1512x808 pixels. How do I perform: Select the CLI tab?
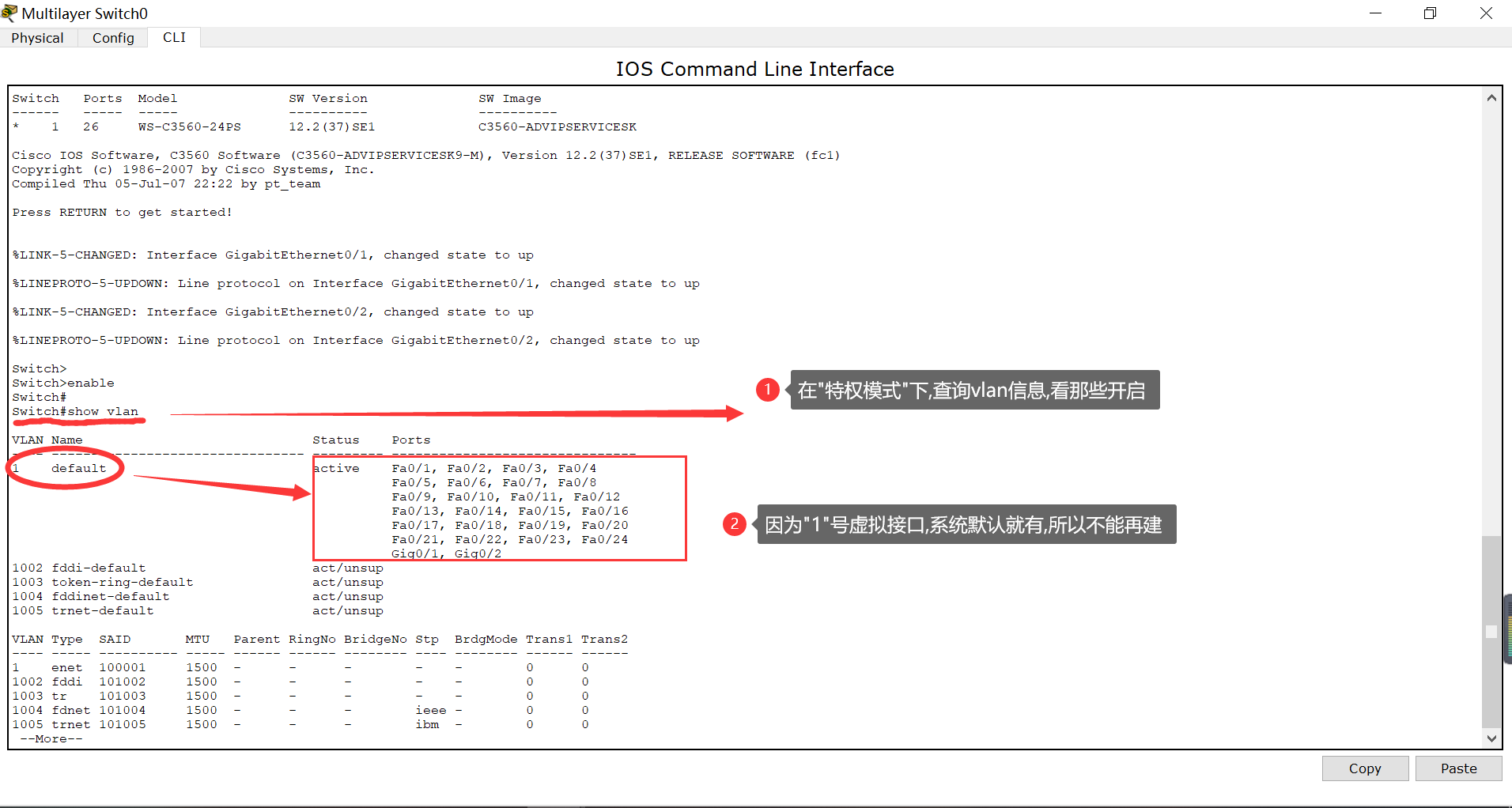174,37
